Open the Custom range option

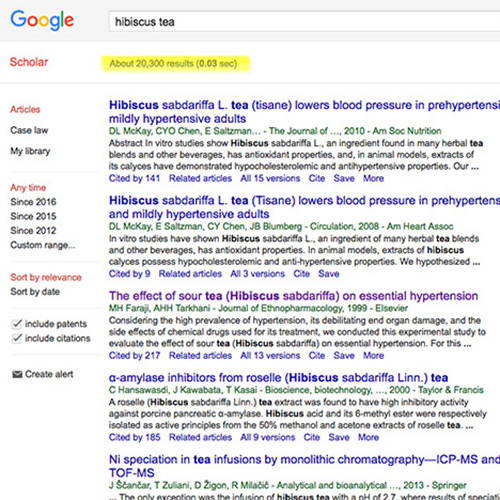point(43,245)
